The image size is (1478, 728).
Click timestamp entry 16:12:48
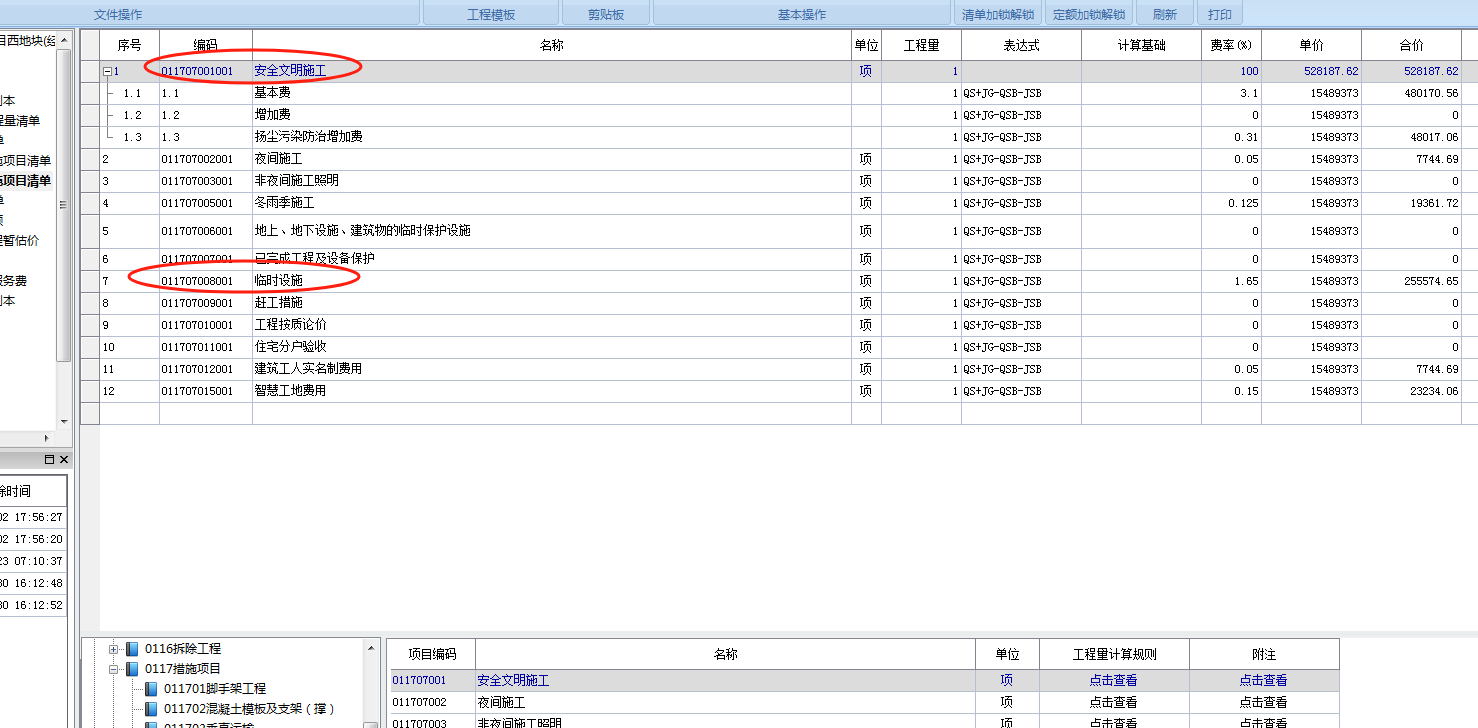[33, 583]
